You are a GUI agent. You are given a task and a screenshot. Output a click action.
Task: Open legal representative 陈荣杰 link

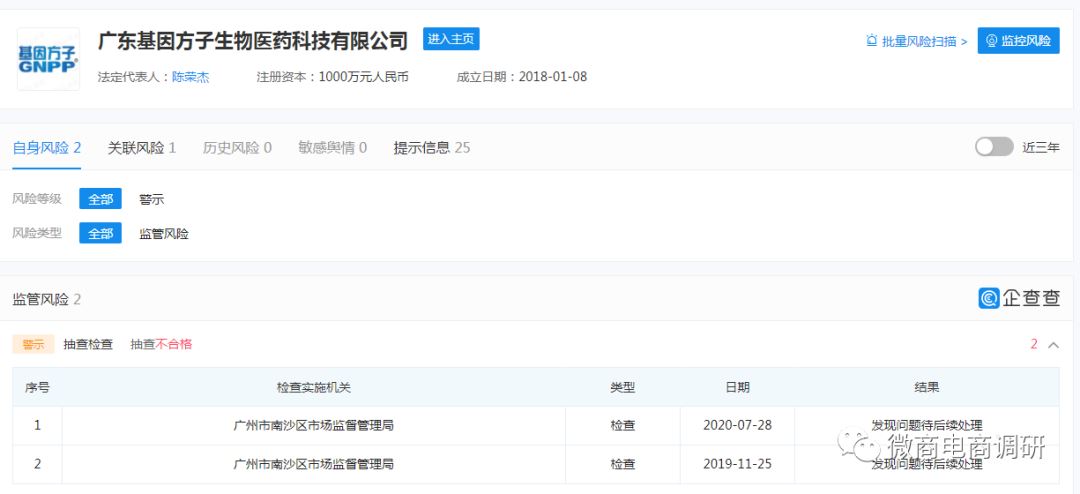[190, 77]
